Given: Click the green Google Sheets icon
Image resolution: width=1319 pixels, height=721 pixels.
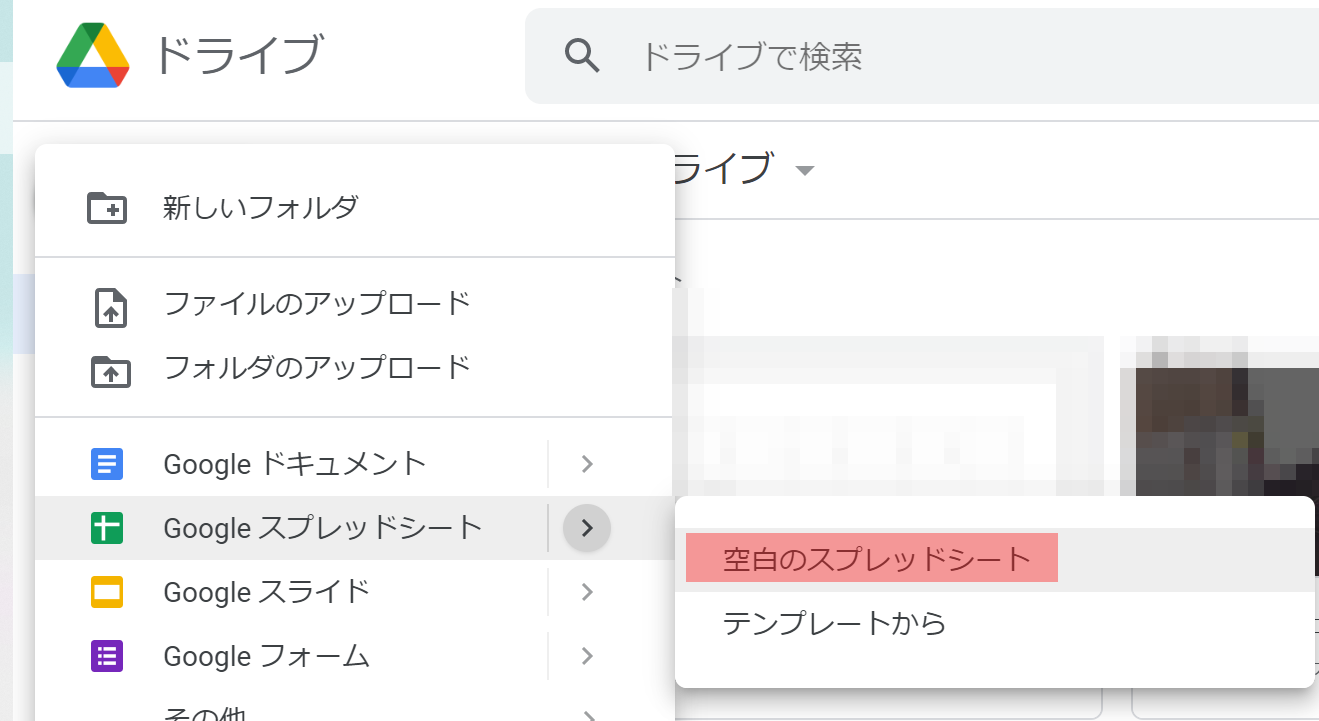Looking at the screenshot, I should [107, 528].
